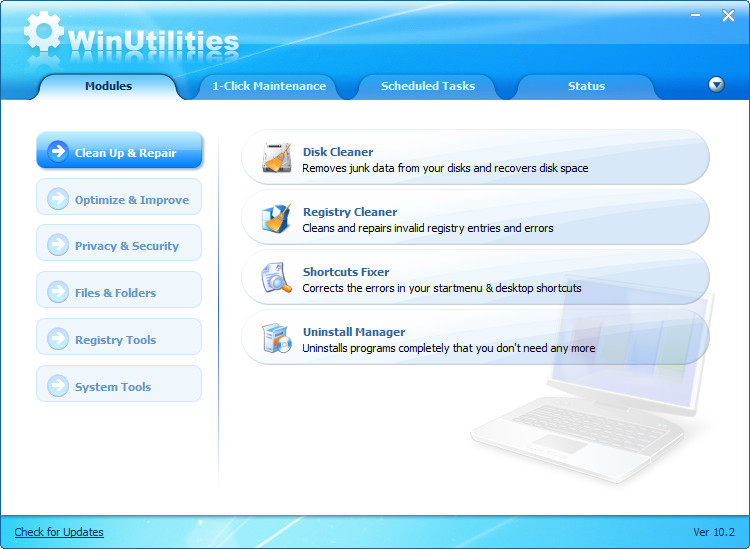Click the Check for Updates link
750x549 pixels.
[x=59, y=532]
